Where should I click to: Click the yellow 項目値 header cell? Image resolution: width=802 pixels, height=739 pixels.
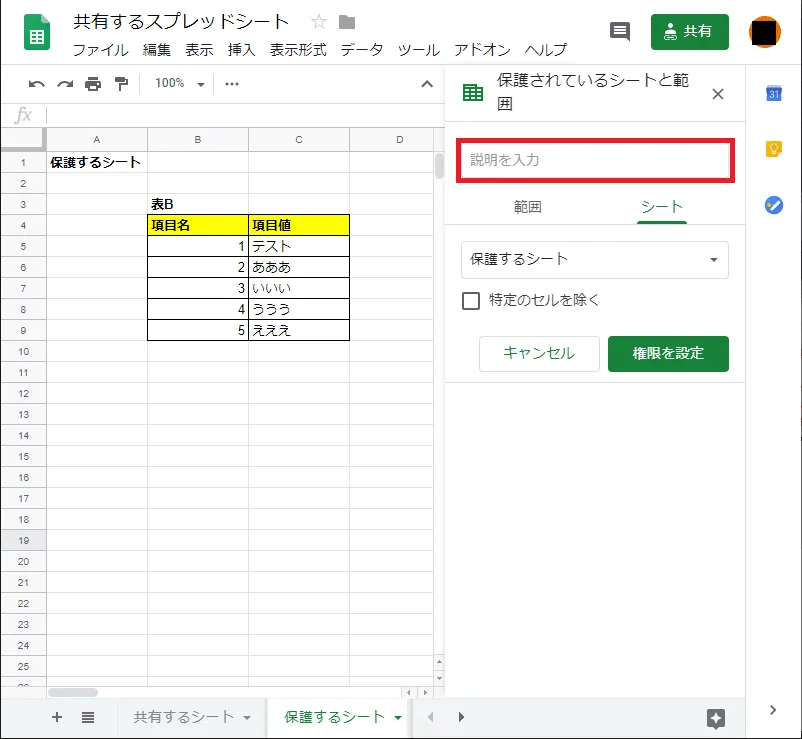pos(299,226)
